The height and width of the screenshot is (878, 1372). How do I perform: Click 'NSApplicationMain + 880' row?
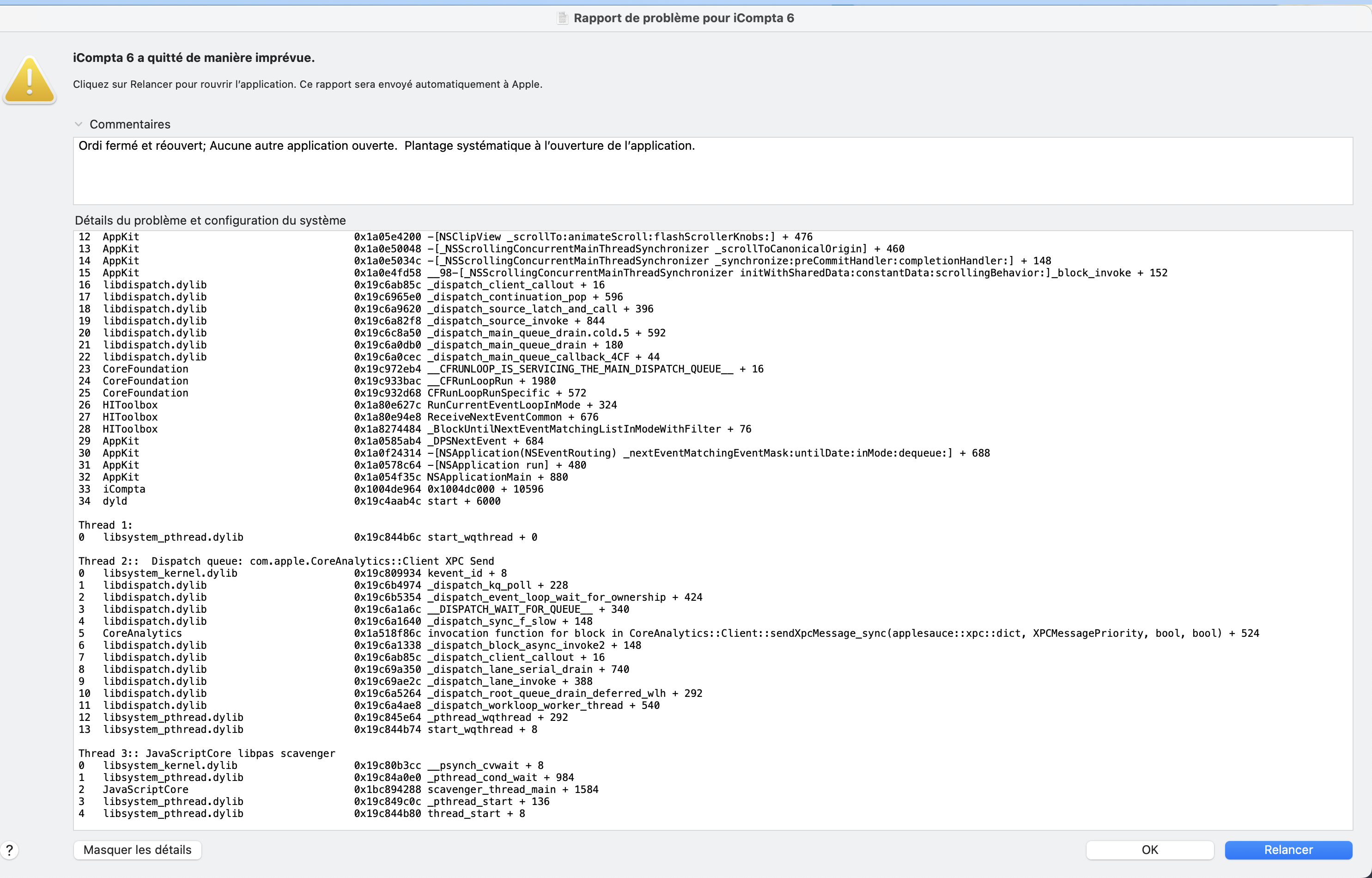[323, 477]
